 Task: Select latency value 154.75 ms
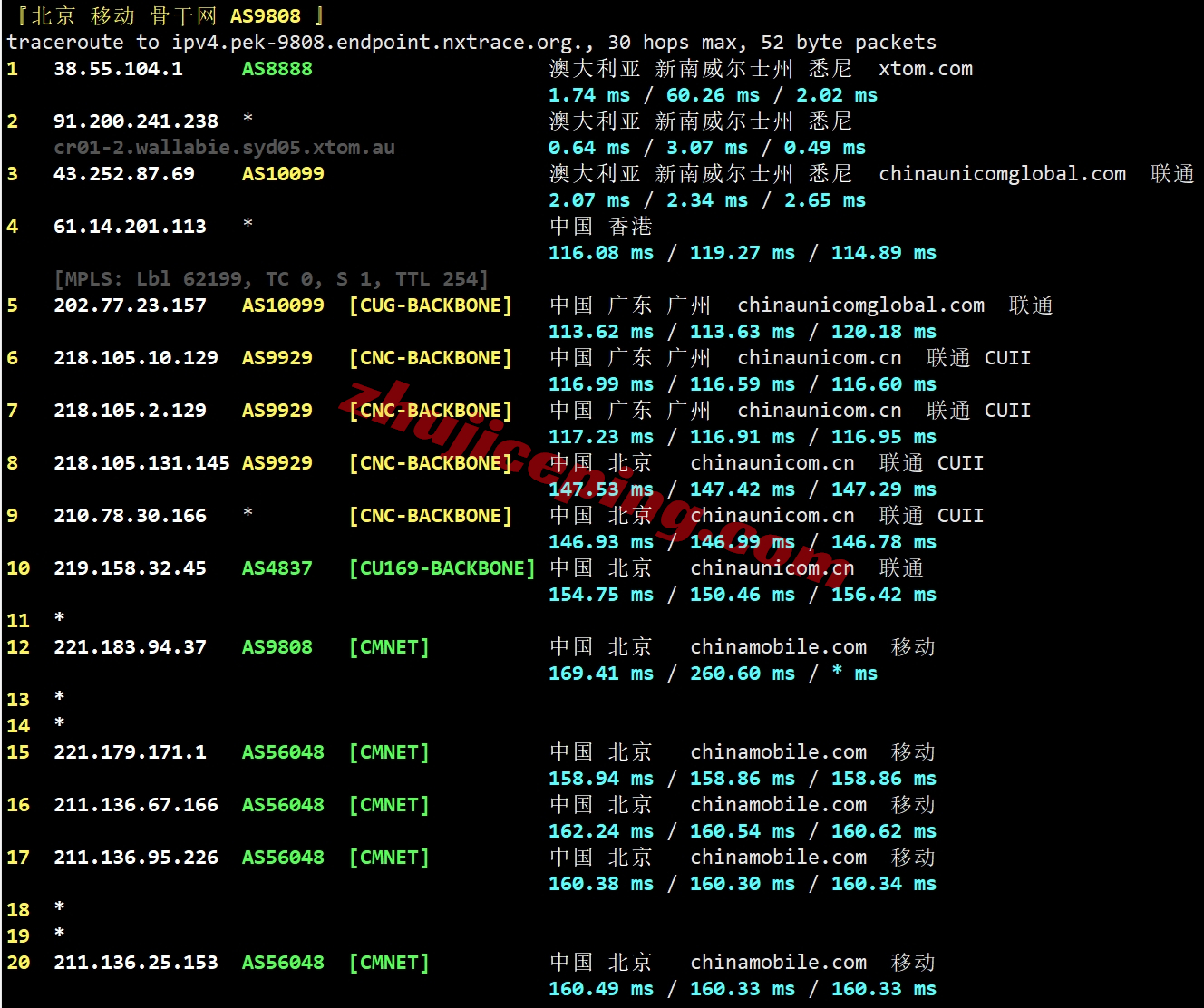[601, 595]
